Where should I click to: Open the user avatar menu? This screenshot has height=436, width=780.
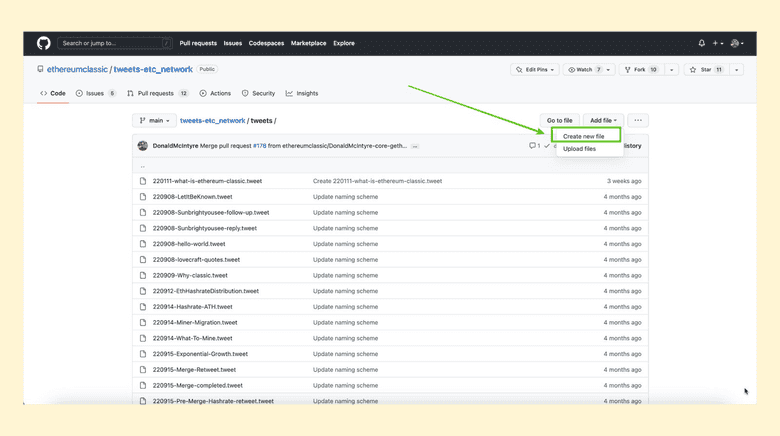tap(736, 43)
